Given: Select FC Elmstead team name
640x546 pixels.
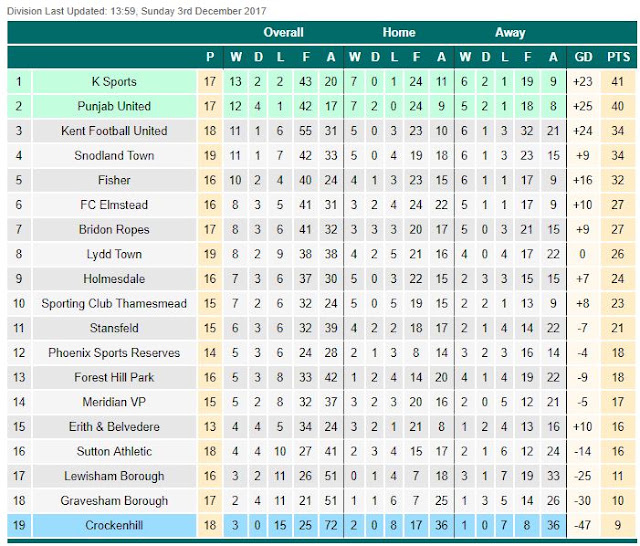Looking at the screenshot, I should pyautogui.click(x=114, y=204).
